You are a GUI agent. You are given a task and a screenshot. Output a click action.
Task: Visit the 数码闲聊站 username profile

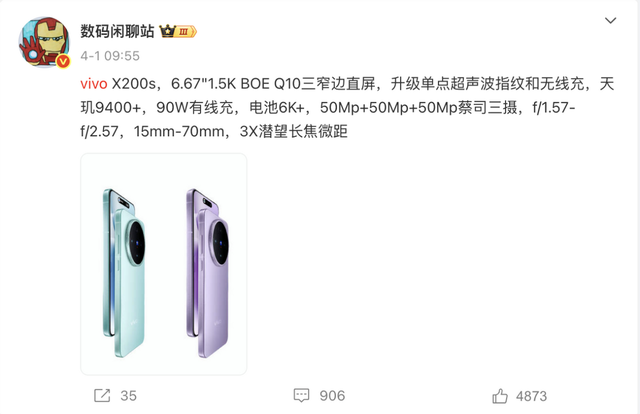click(x=117, y=31)
